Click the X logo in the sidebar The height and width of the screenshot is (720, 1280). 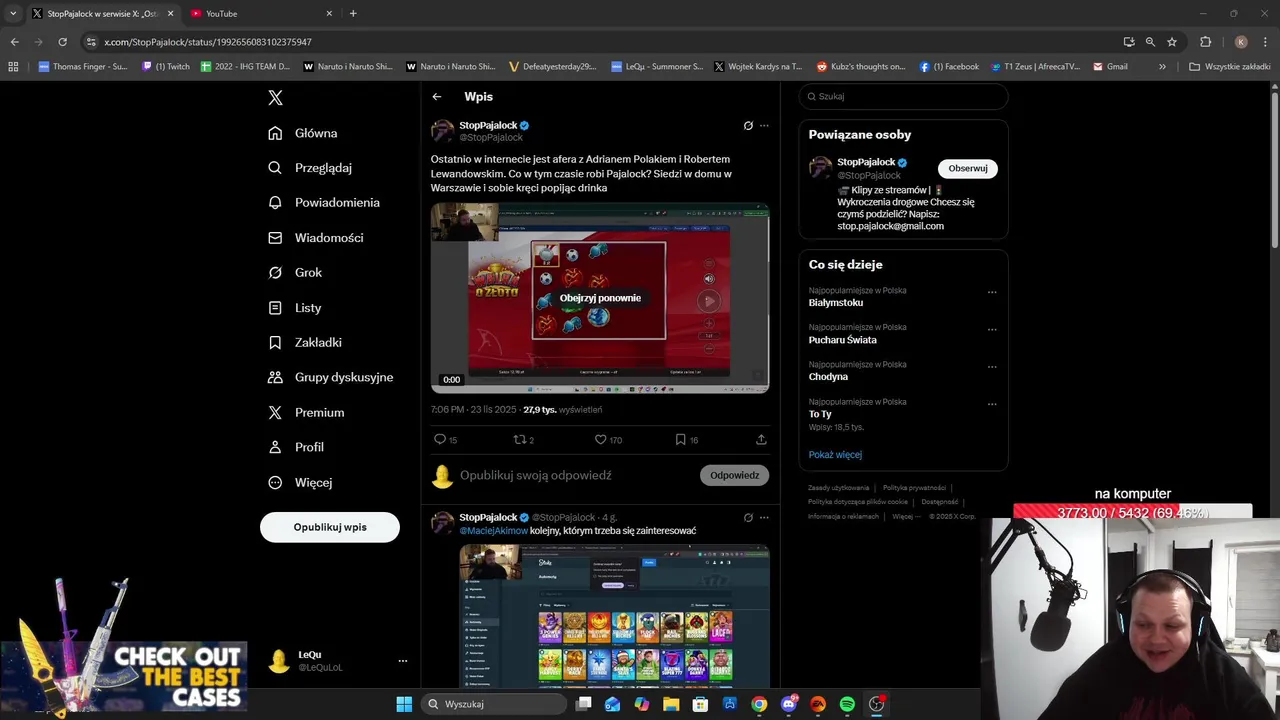[x=276, y=97]
